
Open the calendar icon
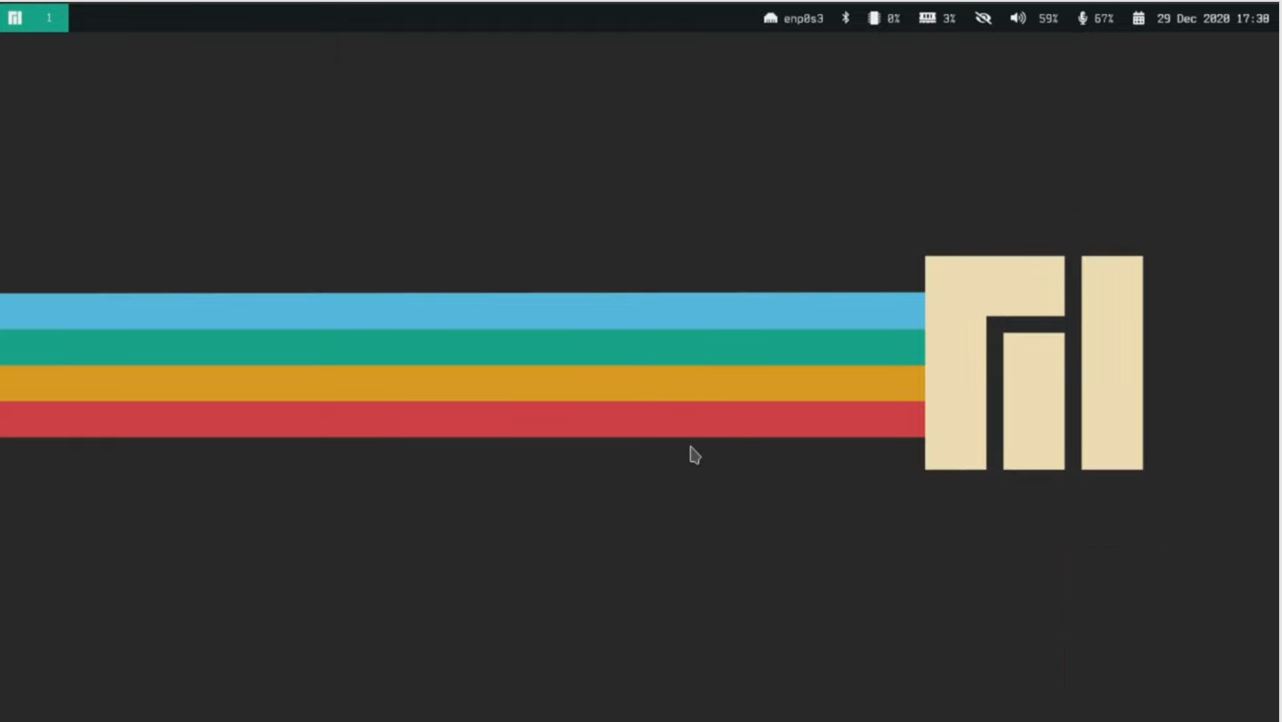1138,18
